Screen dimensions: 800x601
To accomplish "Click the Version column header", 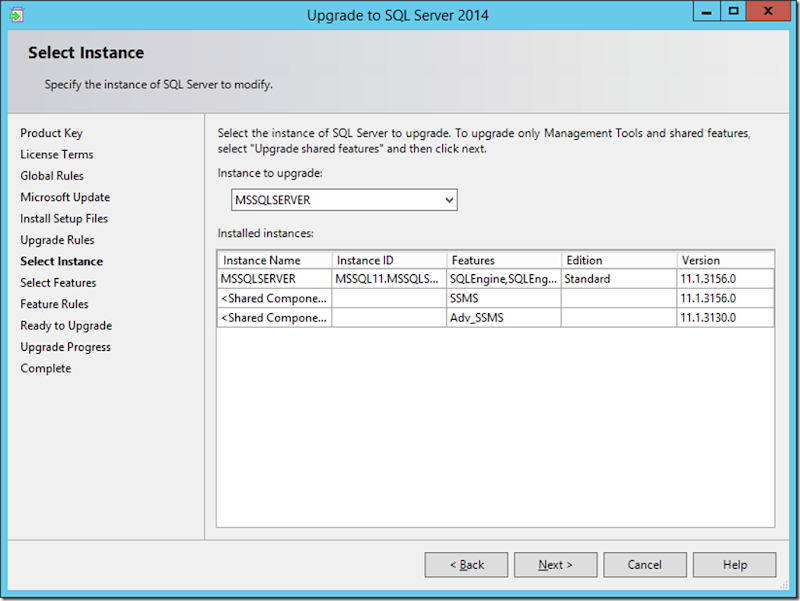I will pos(726,260).
